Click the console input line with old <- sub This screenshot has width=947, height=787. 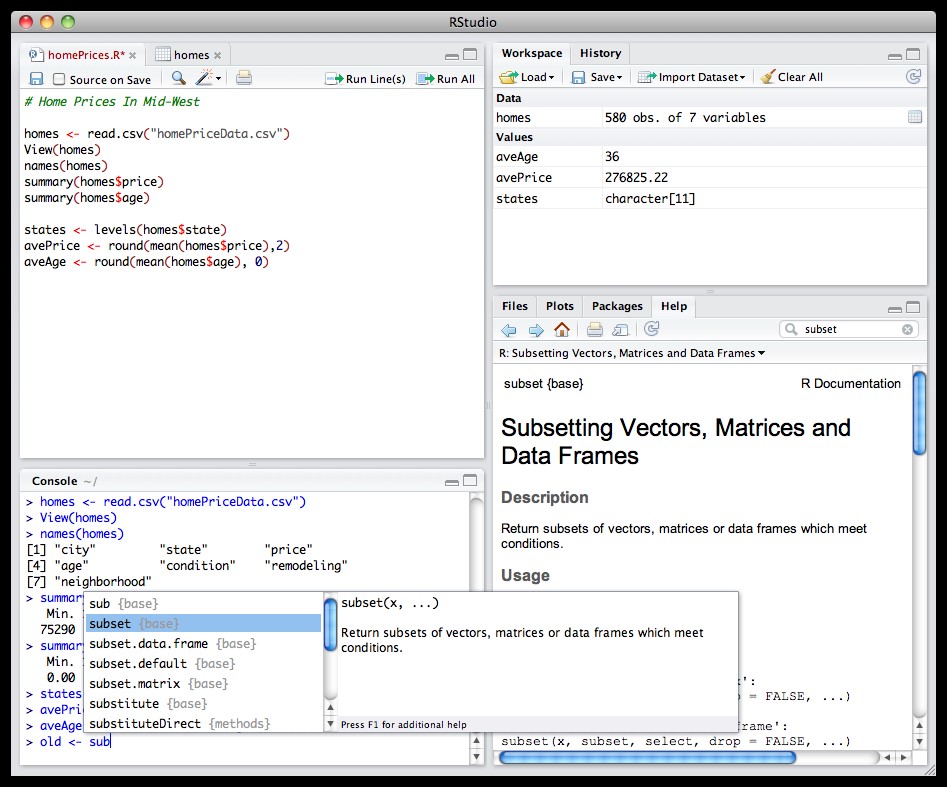[246, 742]
